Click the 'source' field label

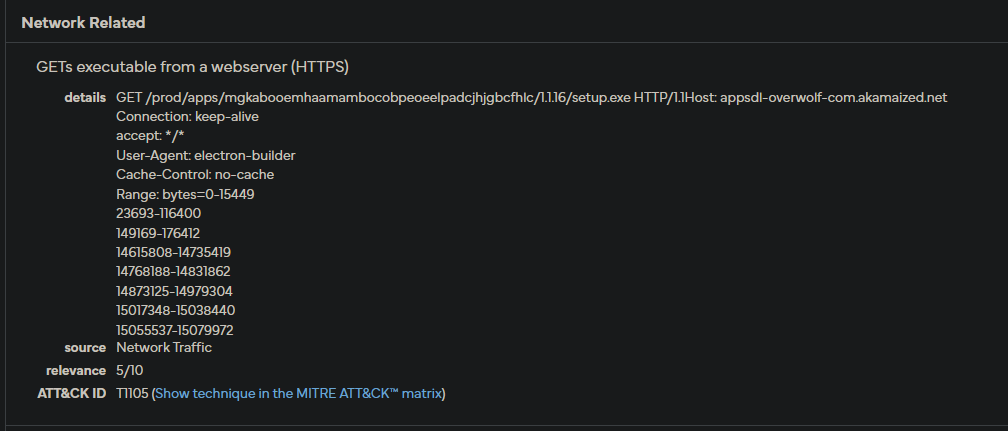coord(85,348)
